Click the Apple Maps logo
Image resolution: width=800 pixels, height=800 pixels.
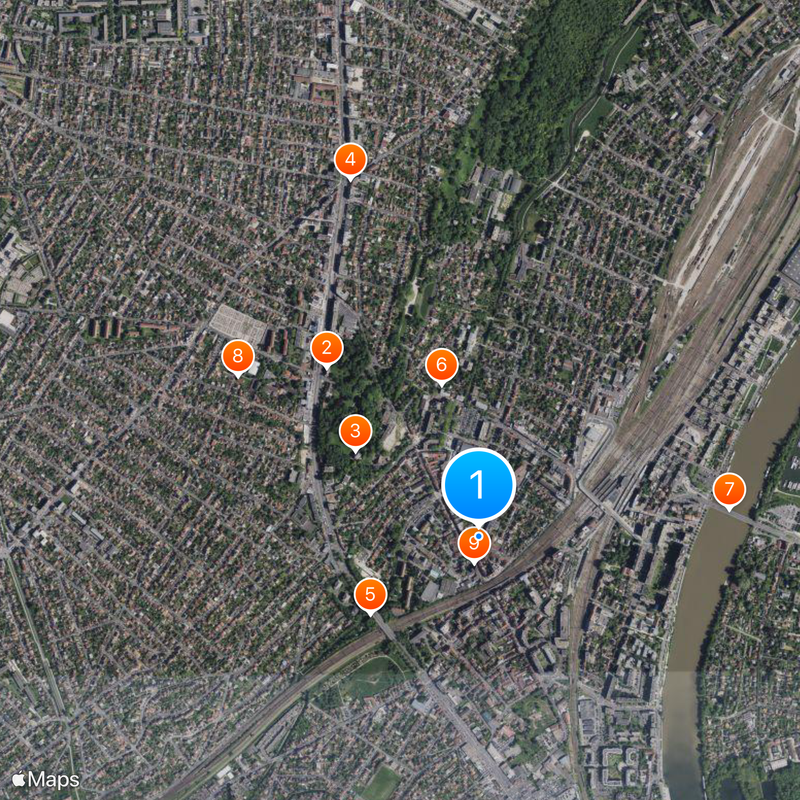click(46, 780)
